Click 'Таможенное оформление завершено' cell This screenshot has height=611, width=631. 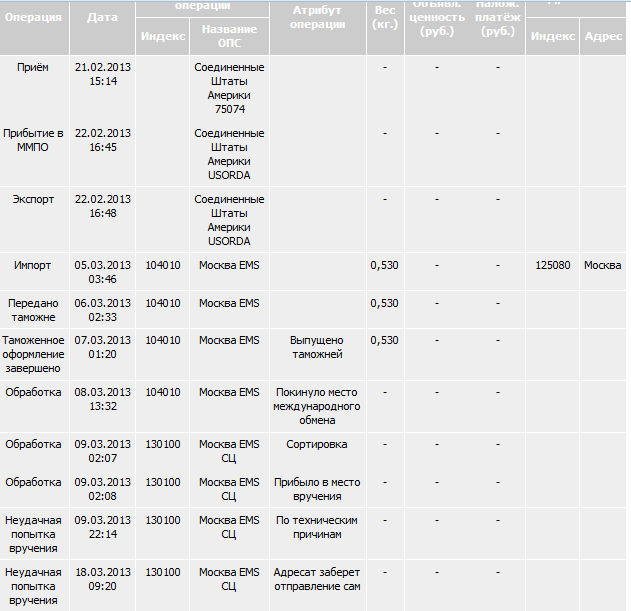point(34,354)
